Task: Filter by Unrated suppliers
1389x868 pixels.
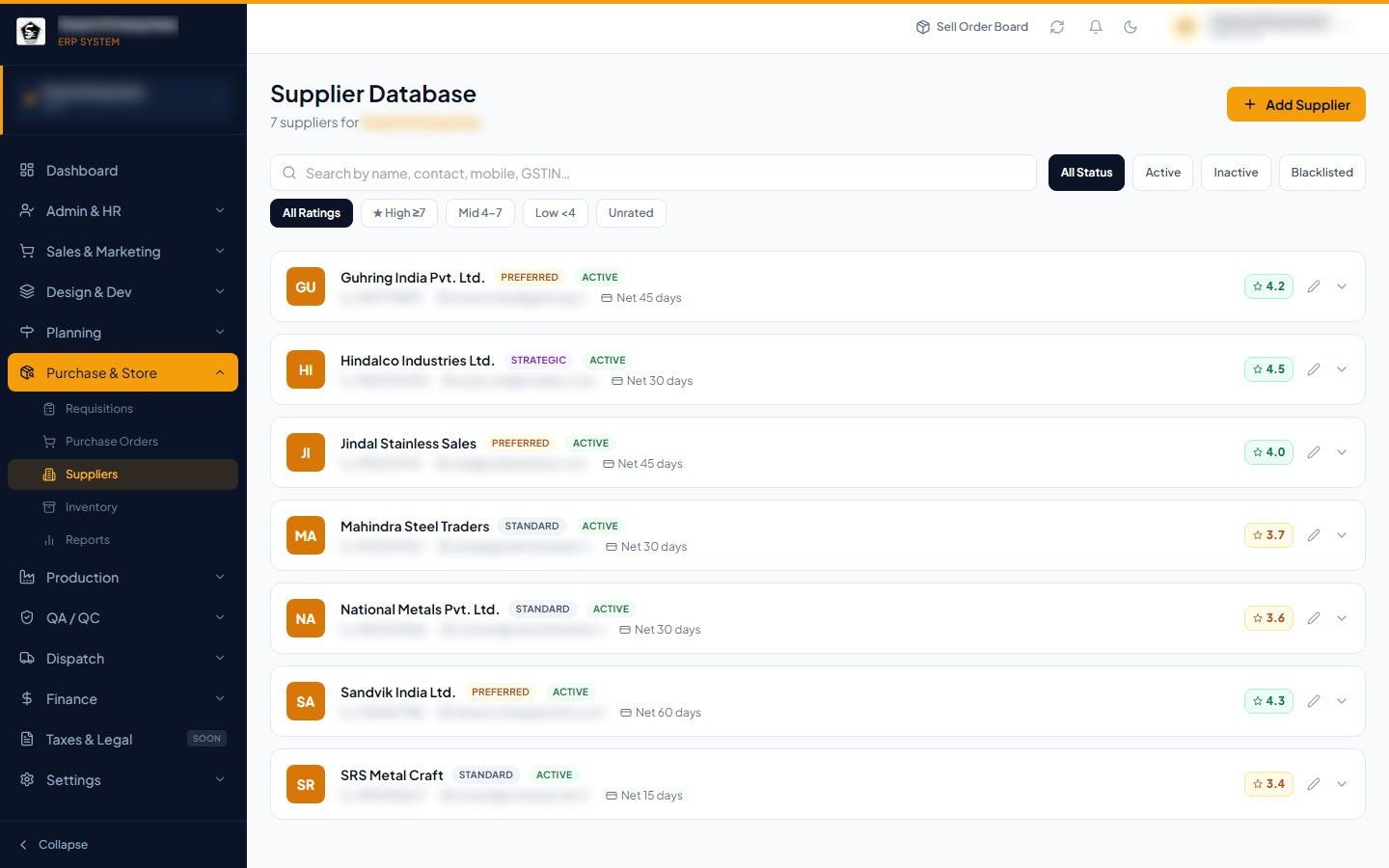Action: point(631,213)
